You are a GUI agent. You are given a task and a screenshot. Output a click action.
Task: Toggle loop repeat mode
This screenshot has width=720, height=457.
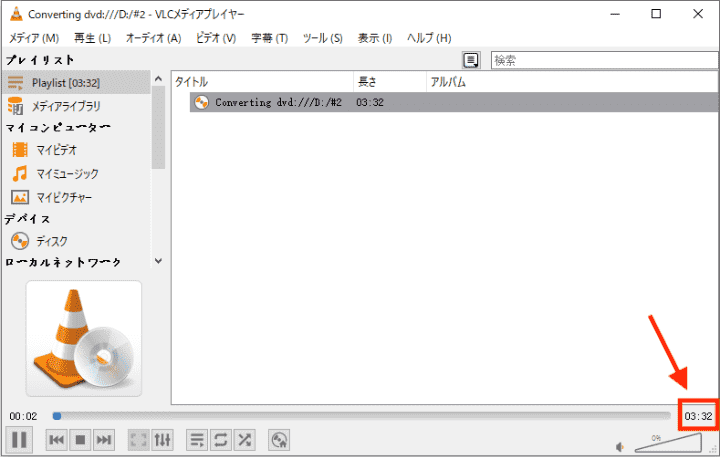(221, 440)
